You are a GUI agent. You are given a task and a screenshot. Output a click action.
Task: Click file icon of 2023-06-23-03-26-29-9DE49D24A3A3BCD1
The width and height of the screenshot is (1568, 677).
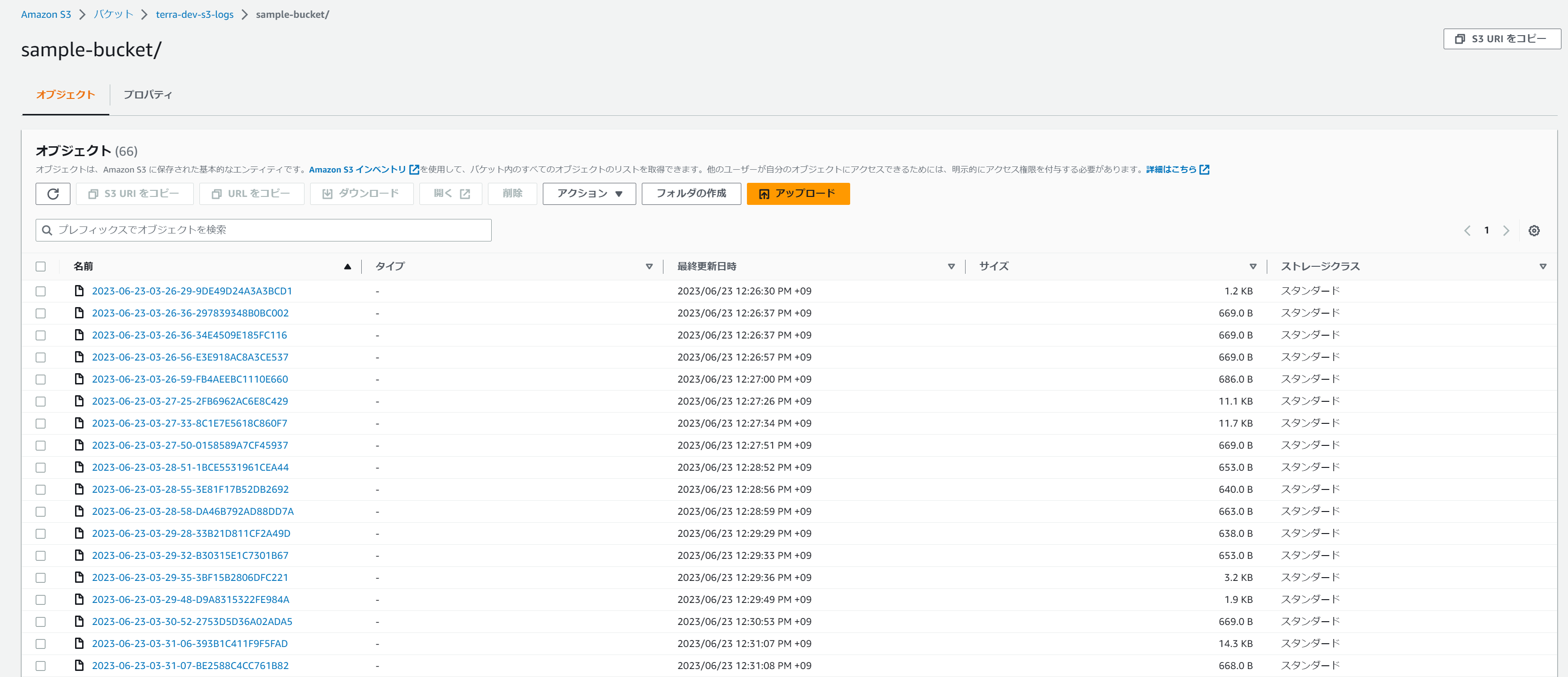click(79, 291)
